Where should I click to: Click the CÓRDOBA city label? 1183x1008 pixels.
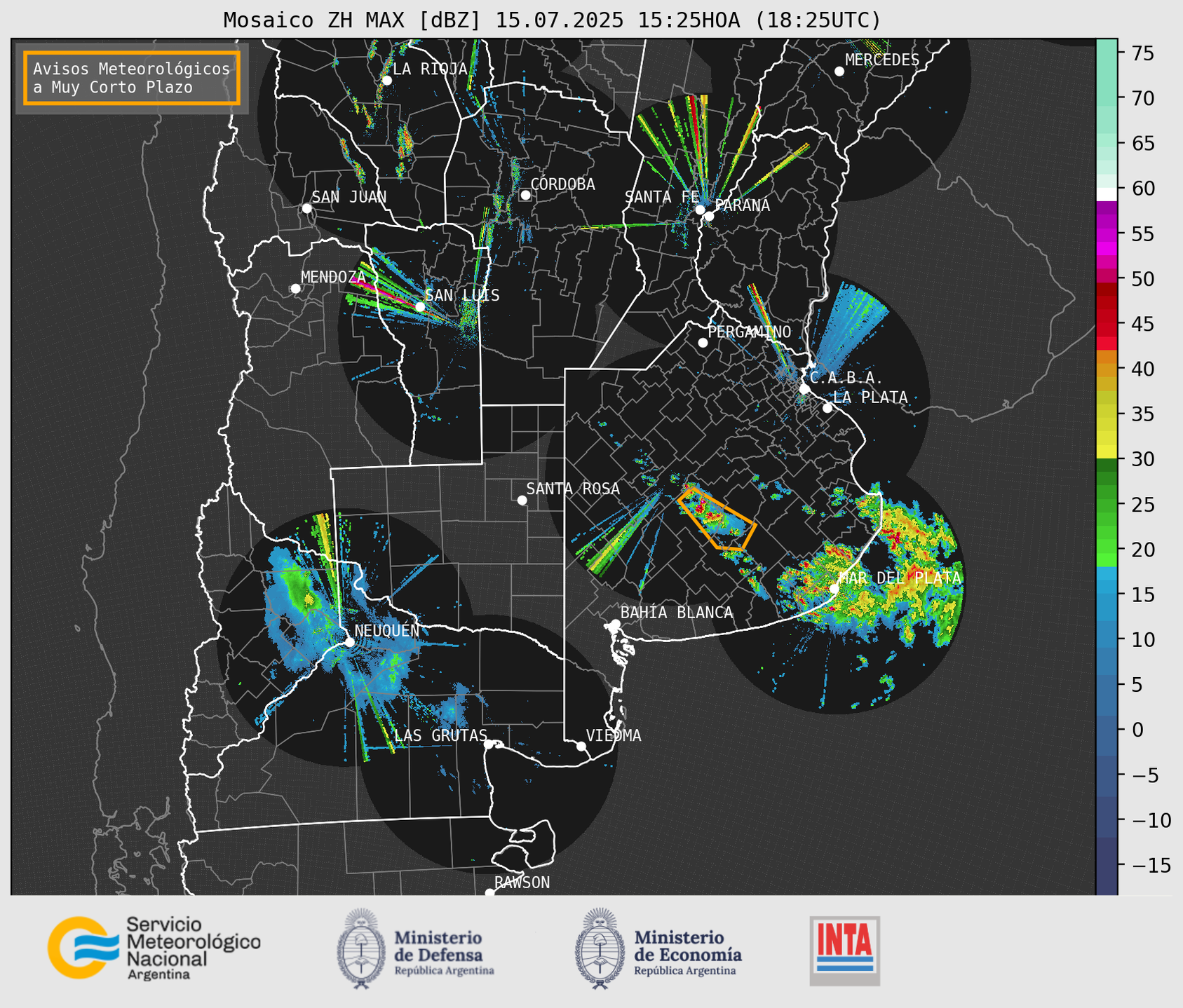tap(562, 184)
